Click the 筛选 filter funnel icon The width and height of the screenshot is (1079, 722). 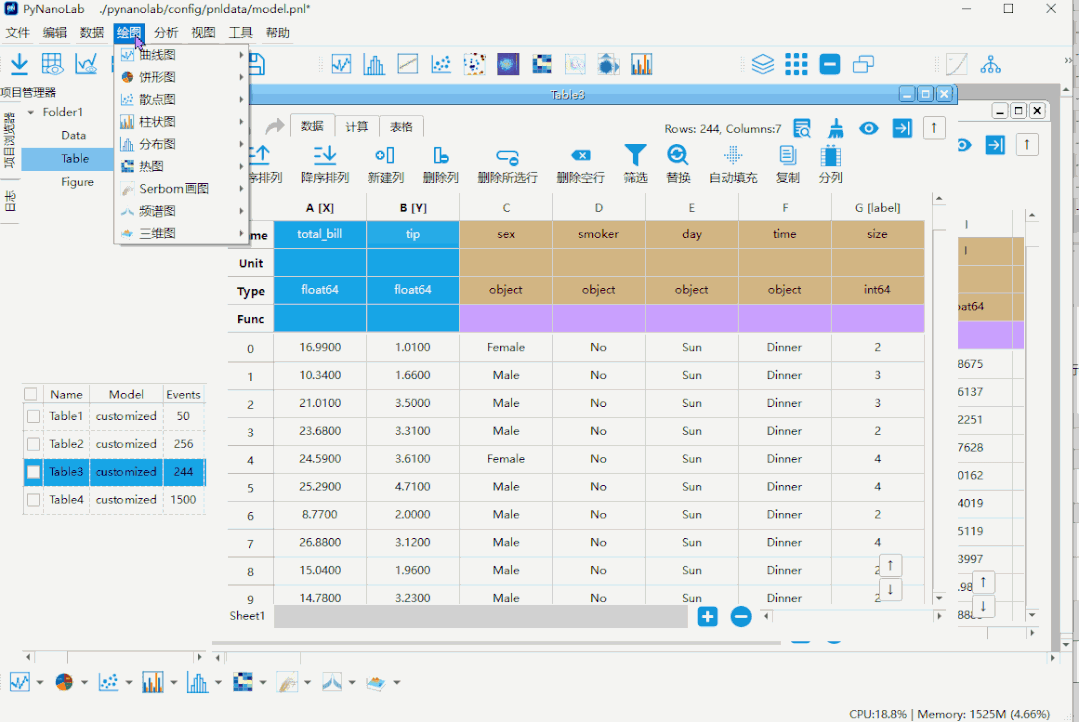635,155
